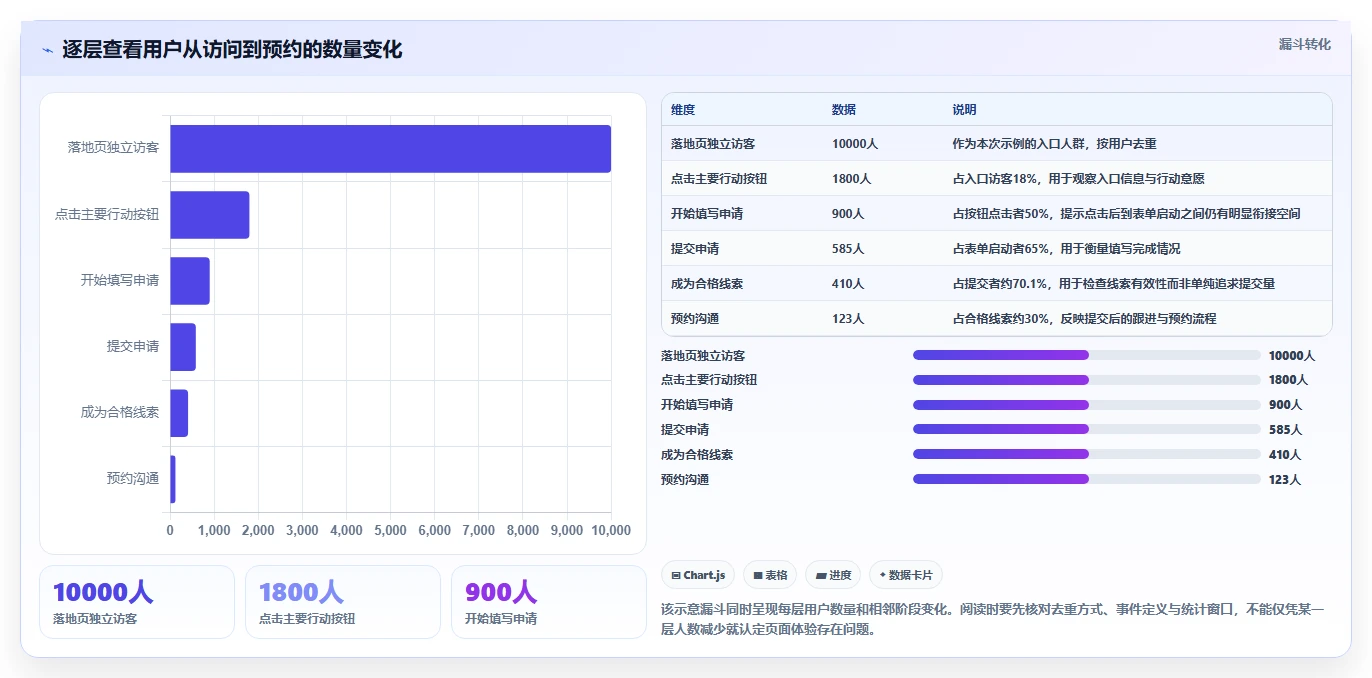Click the 10000人 data card
This screenshot has height=678, width=1372.
pos(137,602)
